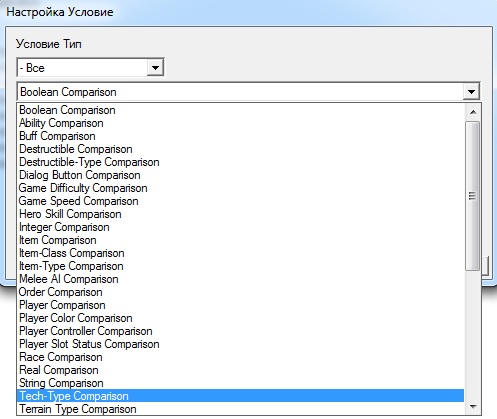
Task: Choose Real Comparison entry
Action: tap(240, 370)
